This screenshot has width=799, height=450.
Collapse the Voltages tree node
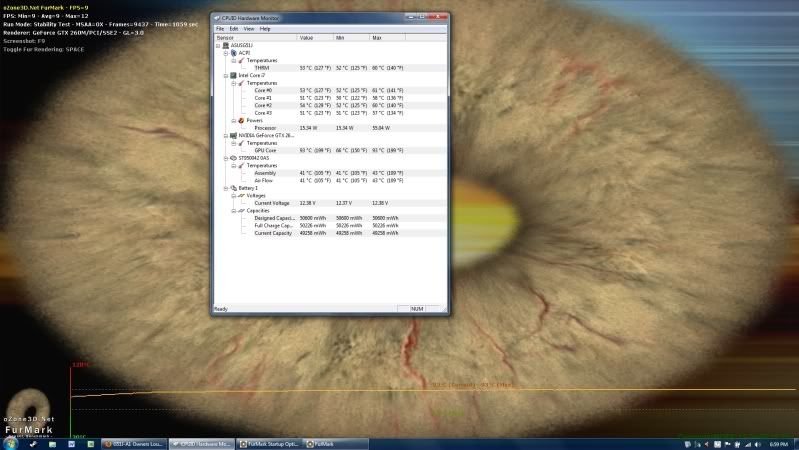tap(234, 196)
